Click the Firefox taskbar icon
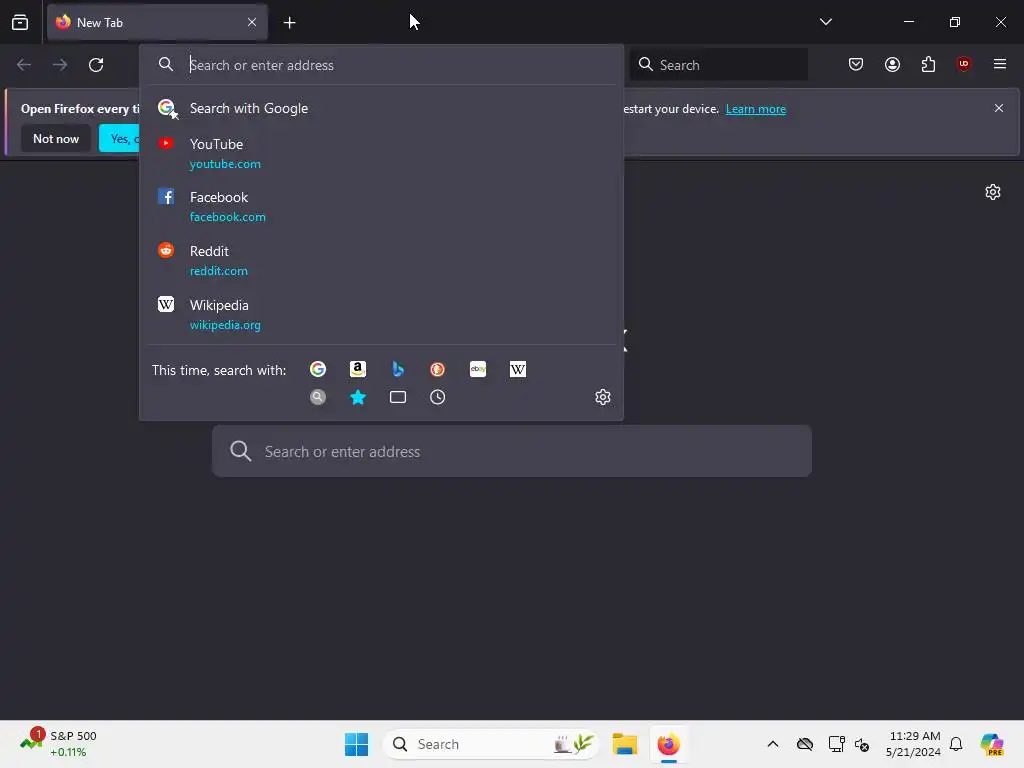Screen dimensions: 1024x768 tap(669, 744)
